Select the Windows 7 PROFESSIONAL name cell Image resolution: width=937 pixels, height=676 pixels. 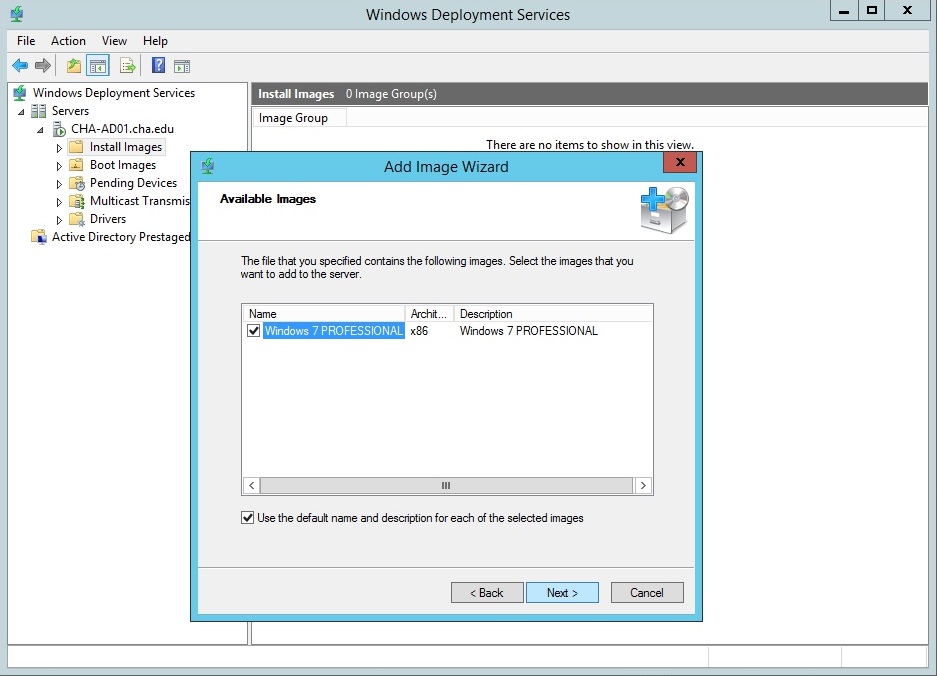(334, 331)
